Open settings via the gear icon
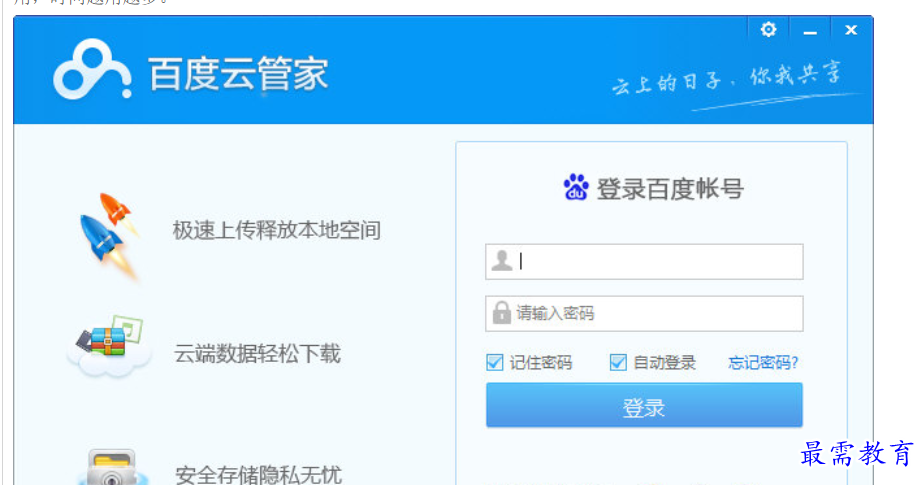This screenshot has width=922, height=485. (x=768, y=29)
